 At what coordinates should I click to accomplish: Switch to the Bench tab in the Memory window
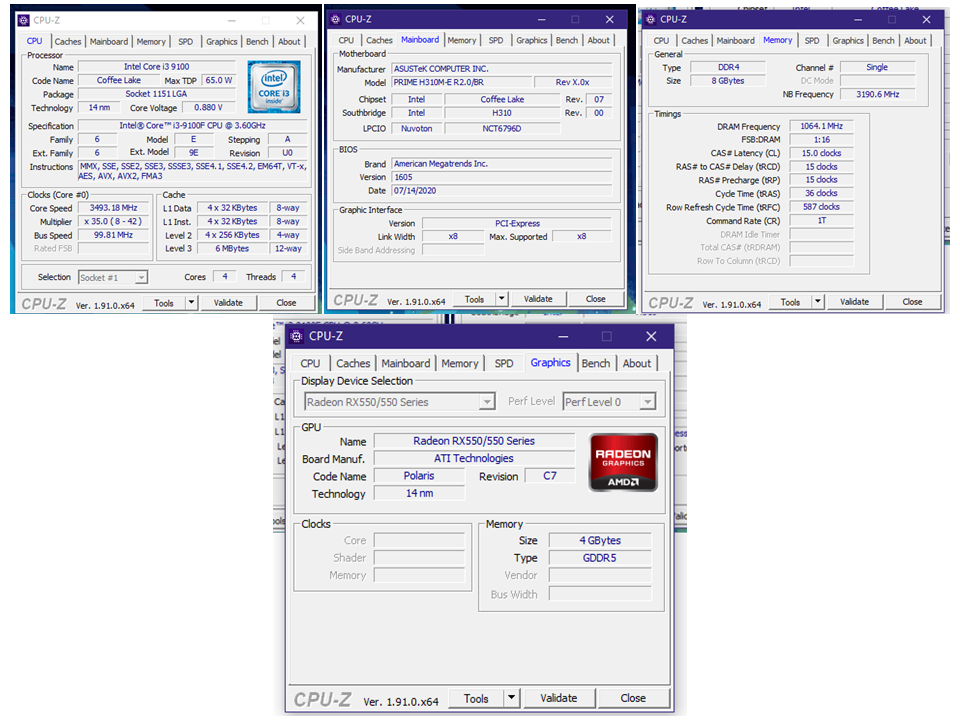[883, 40]
